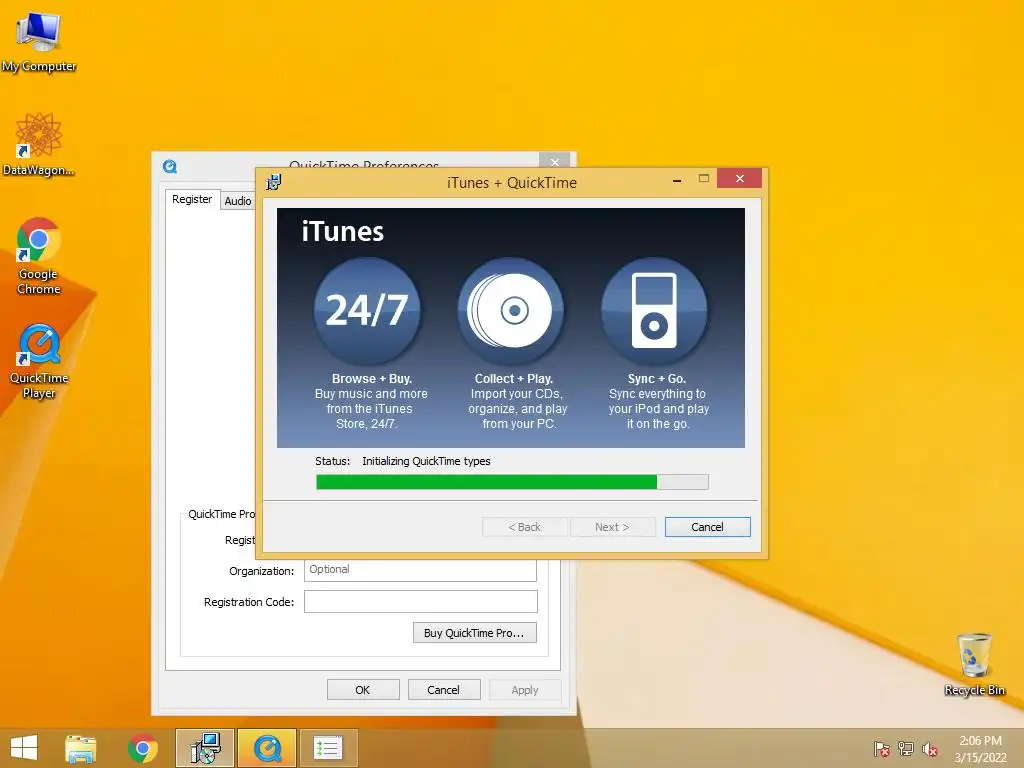
Task: Click the installer icon in the iTunes title bar
Action: coord(274,182)
